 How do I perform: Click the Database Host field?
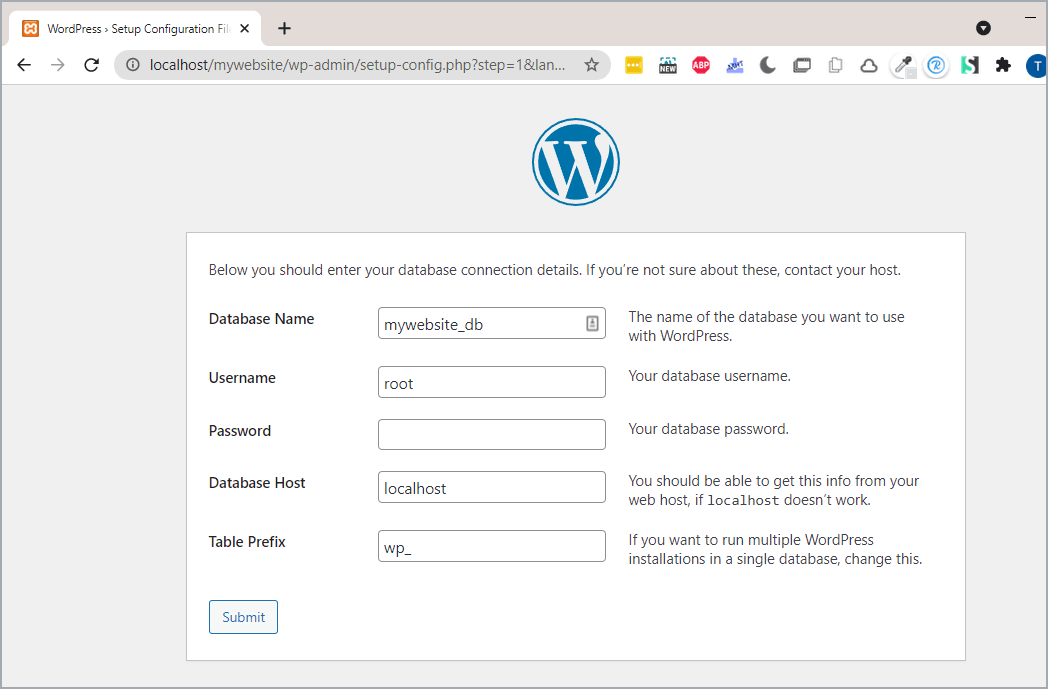pyautogui.click(x=491, y=487)
